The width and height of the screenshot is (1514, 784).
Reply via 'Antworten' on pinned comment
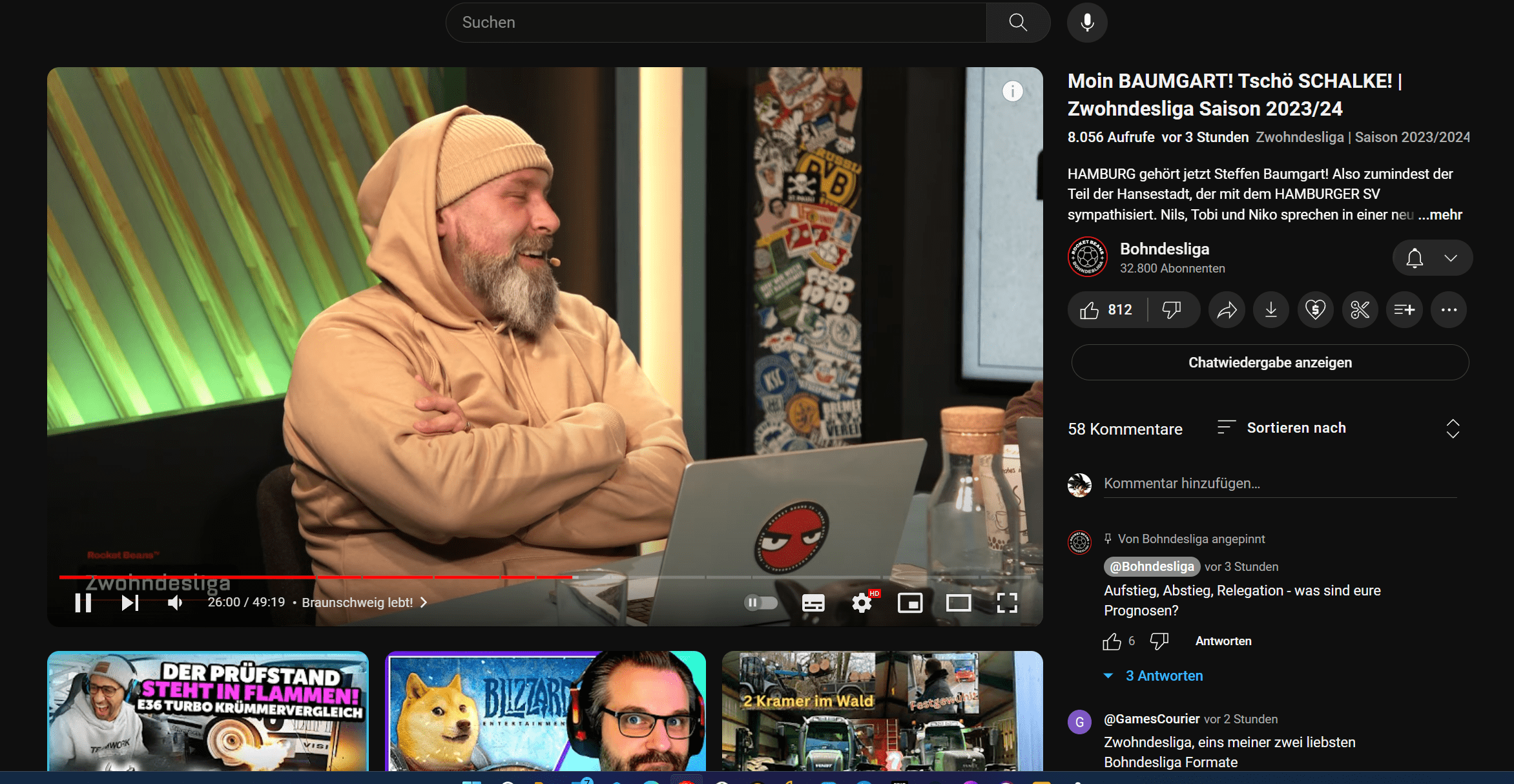click(1223, 641)
